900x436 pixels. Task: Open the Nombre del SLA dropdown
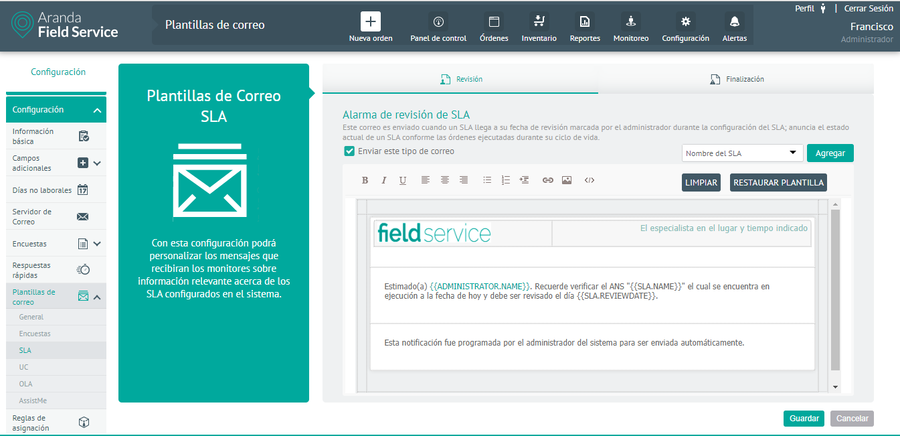tap(742, 153)
